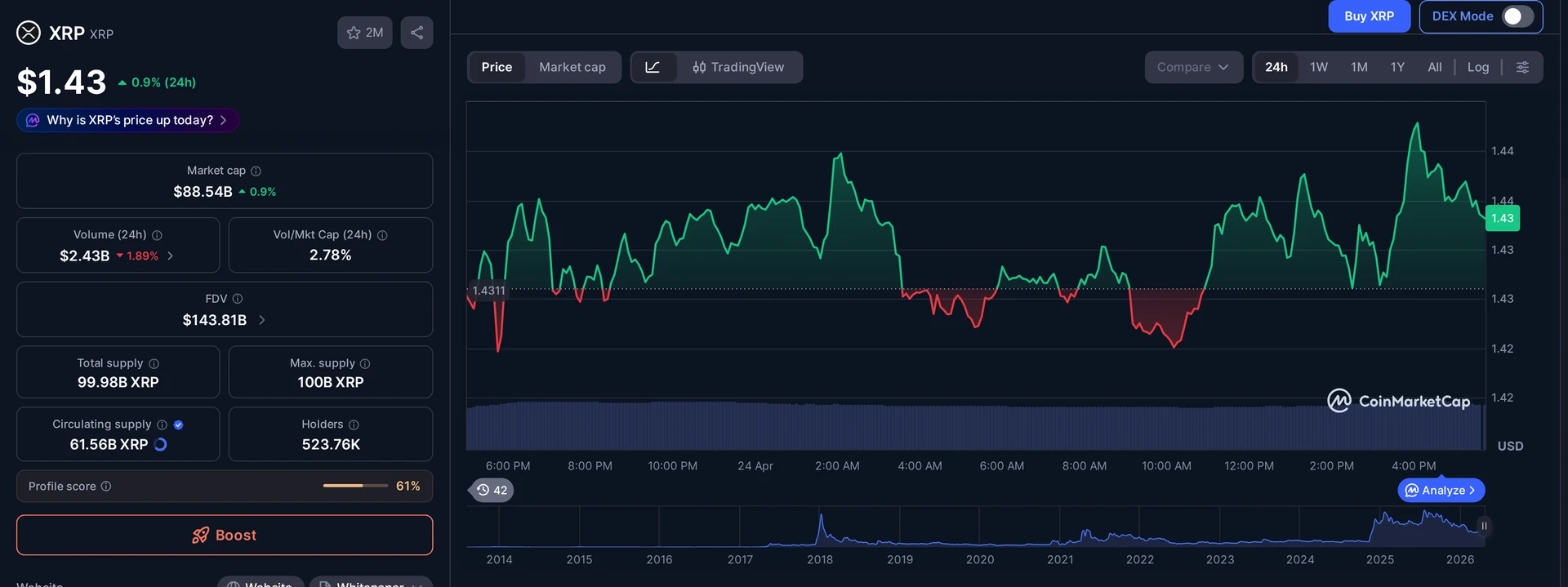Switch to TradingView chart
1568x587 pixels.
click(x=738, y=67)
